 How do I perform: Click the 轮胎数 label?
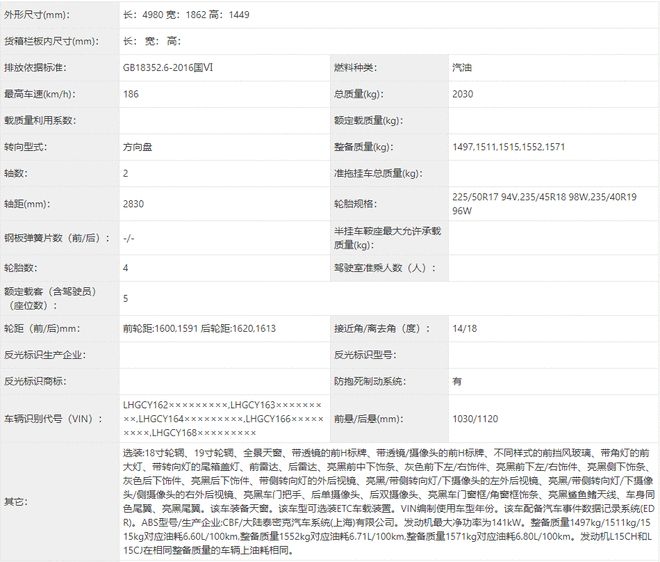pos(21,268)
